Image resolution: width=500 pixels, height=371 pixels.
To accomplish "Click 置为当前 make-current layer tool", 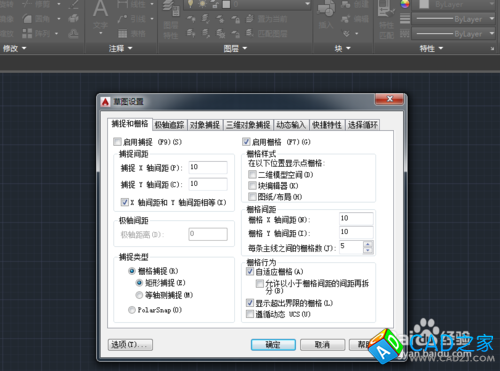I will point(267,19).
